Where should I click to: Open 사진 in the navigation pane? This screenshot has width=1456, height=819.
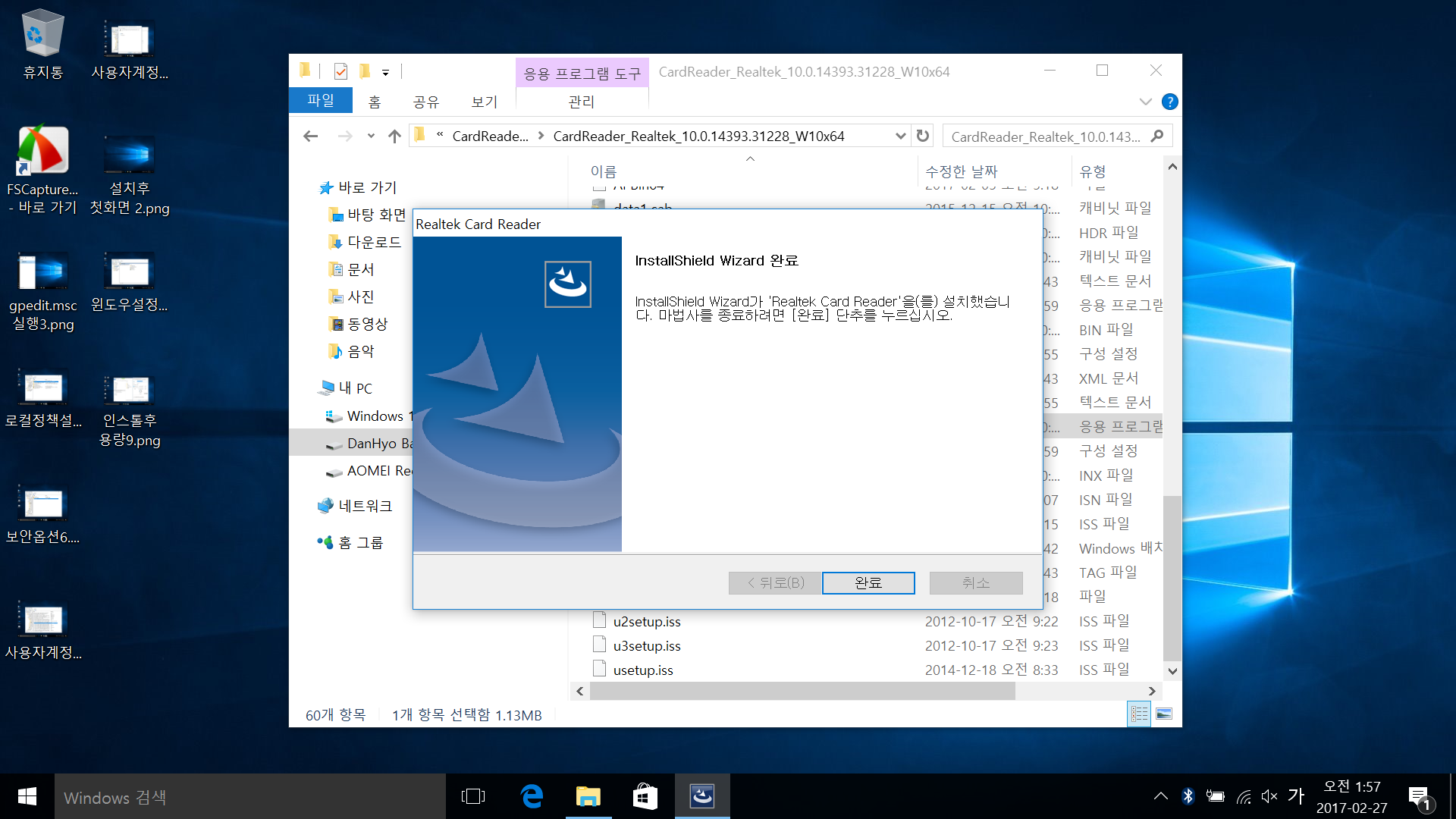pos(352,297)
